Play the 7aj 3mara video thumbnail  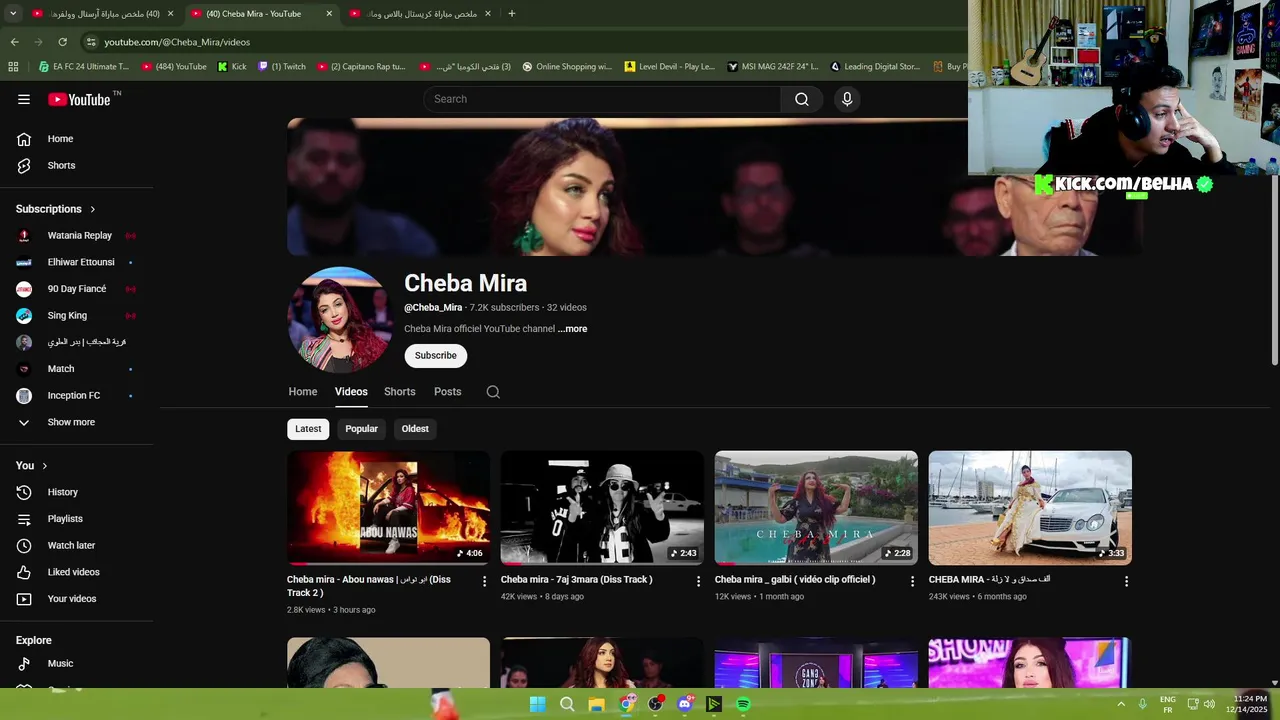point(602,508)
